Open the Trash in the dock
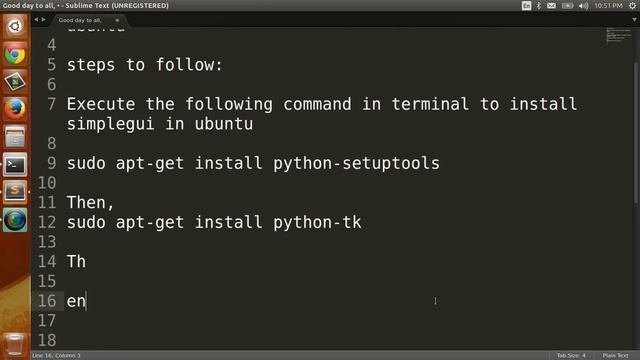Image resolution: width=640 pixels, height=360 pixels. (15, 344)
